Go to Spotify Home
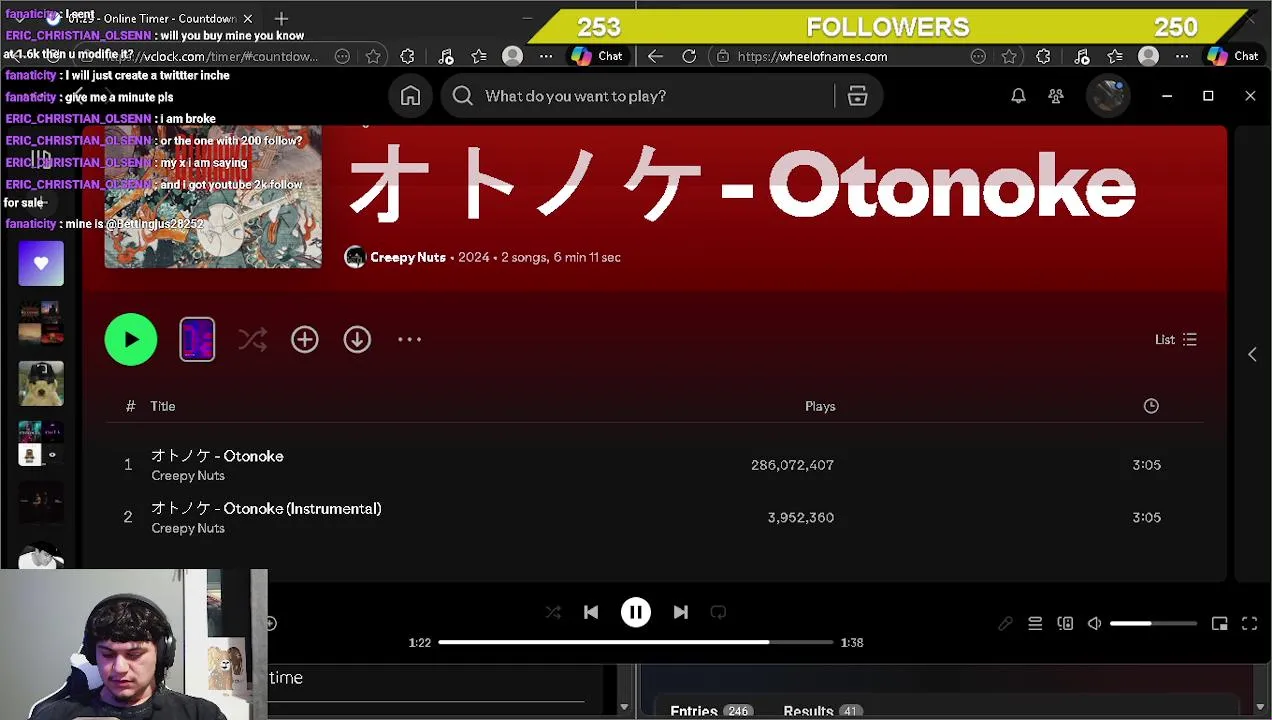The image size is (1272, 720). pos(410,96)
